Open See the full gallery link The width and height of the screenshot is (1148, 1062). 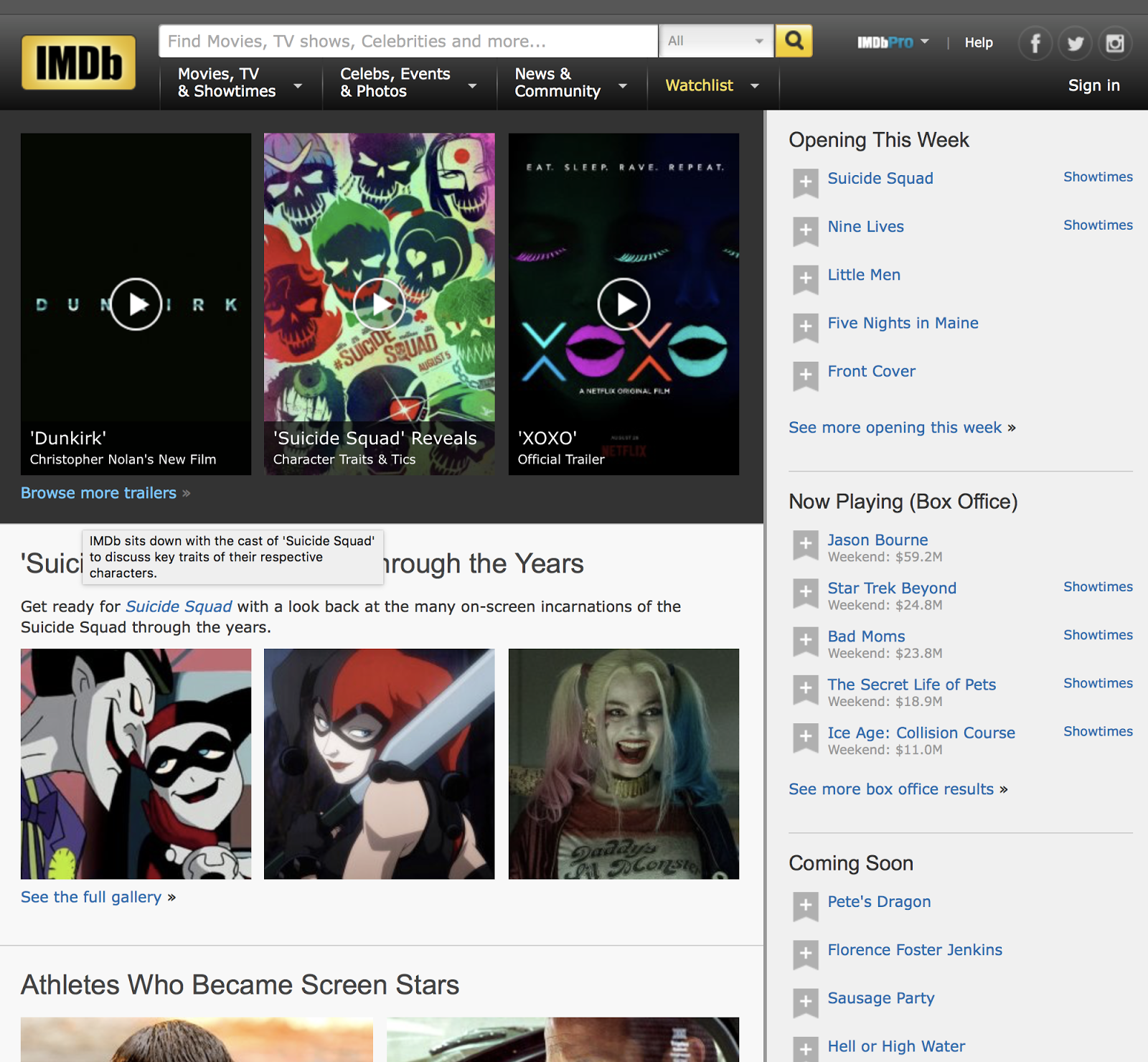tap(91, 897)
